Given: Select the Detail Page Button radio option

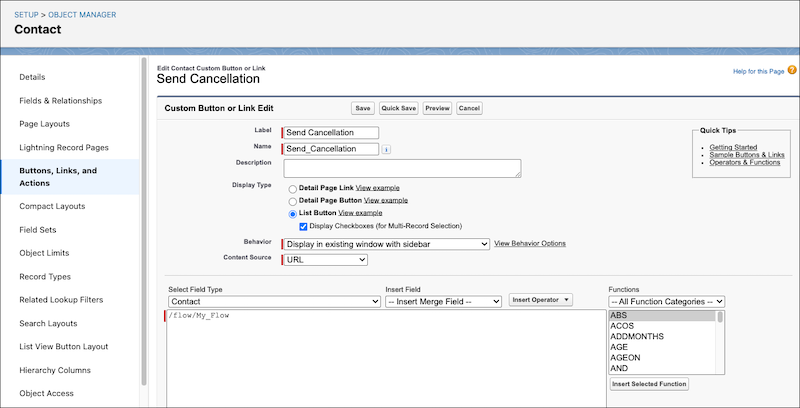Looking at the screenshot, I should (292, 201).
